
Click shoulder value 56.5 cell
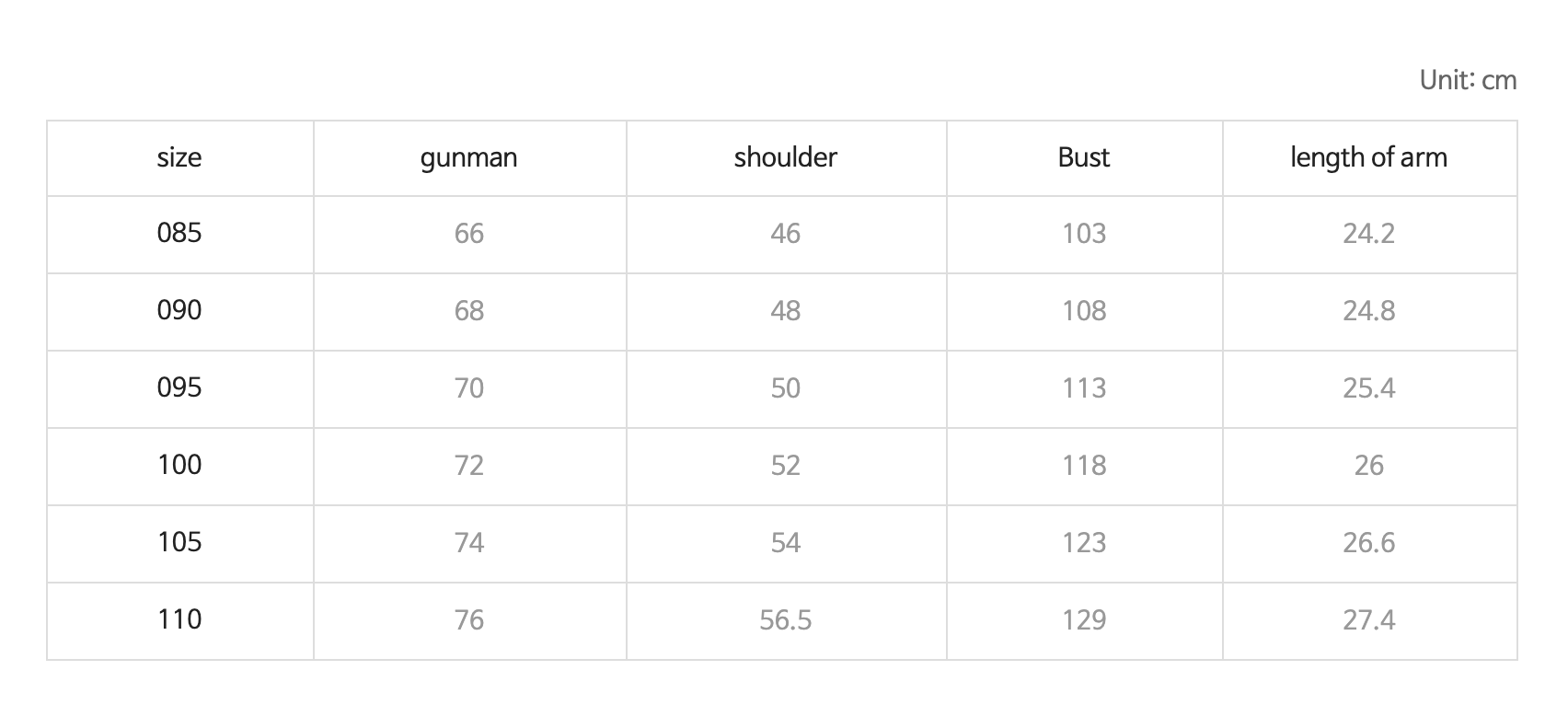tap(786, 619)
